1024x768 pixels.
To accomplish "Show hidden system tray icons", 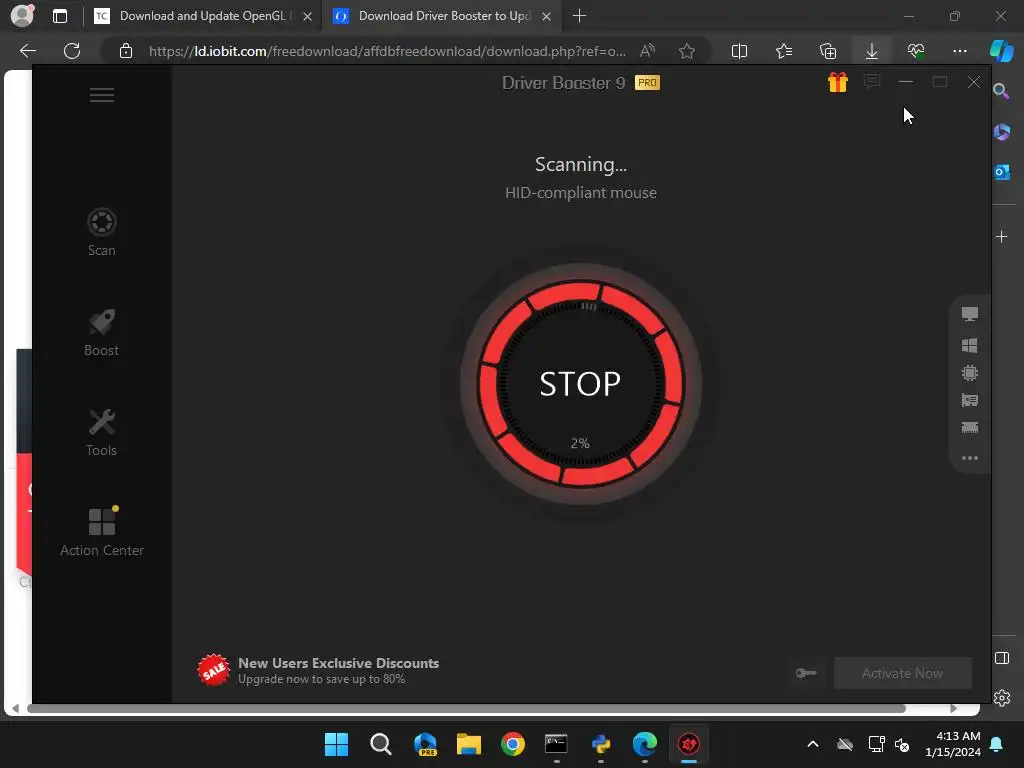I will 812,744.
